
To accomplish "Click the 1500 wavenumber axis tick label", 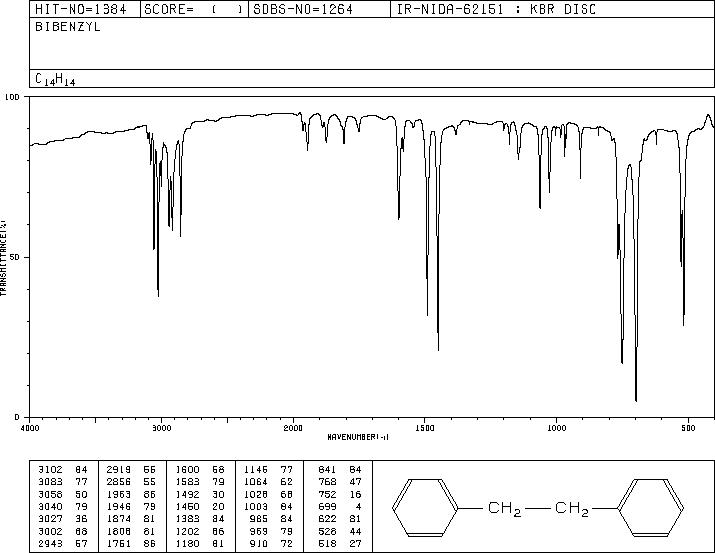I will pos(425,428).
